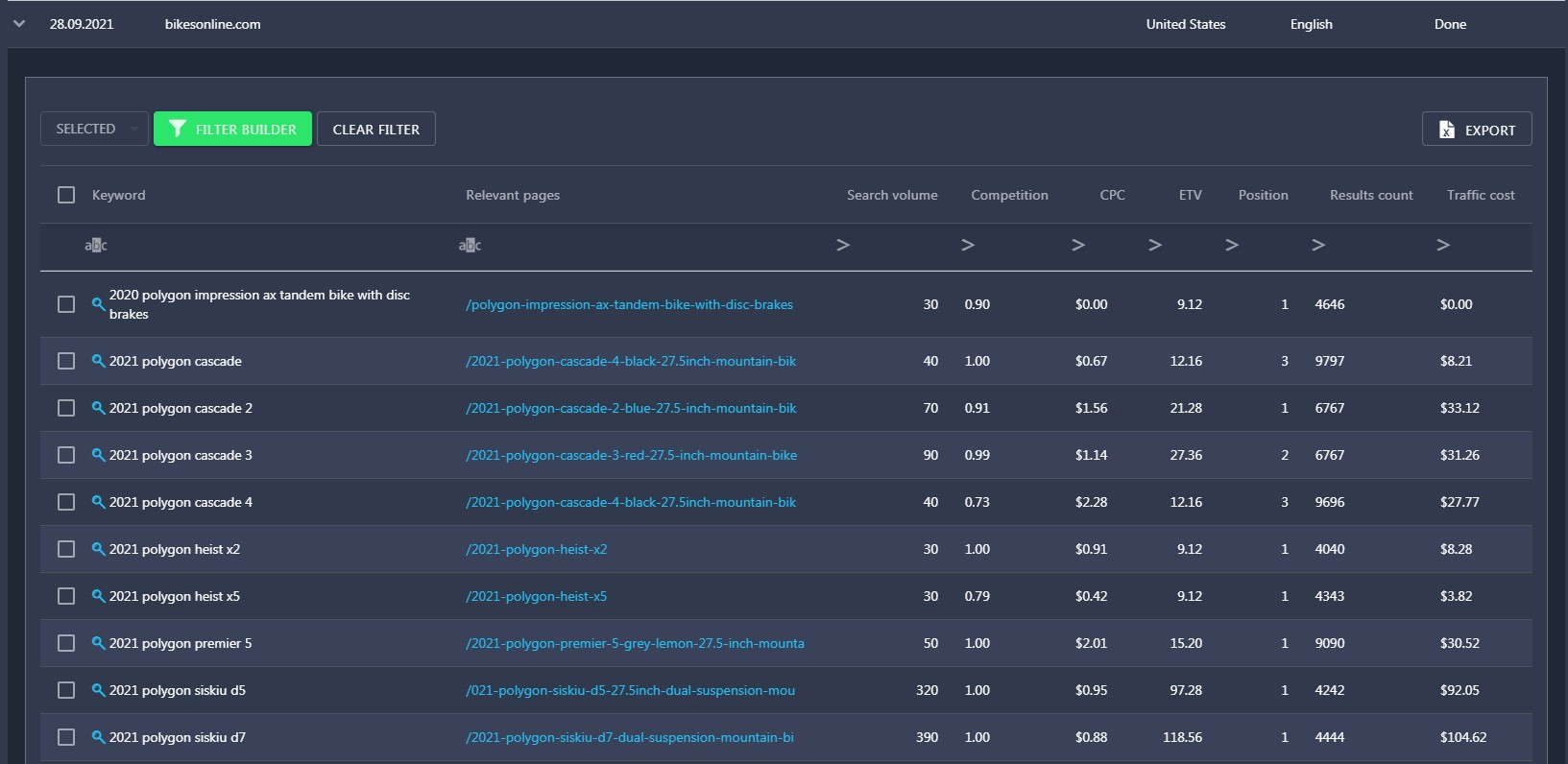1568x764 pixels.
Task: Open Search volume filter operator arrow
Action: coord(843,246)
